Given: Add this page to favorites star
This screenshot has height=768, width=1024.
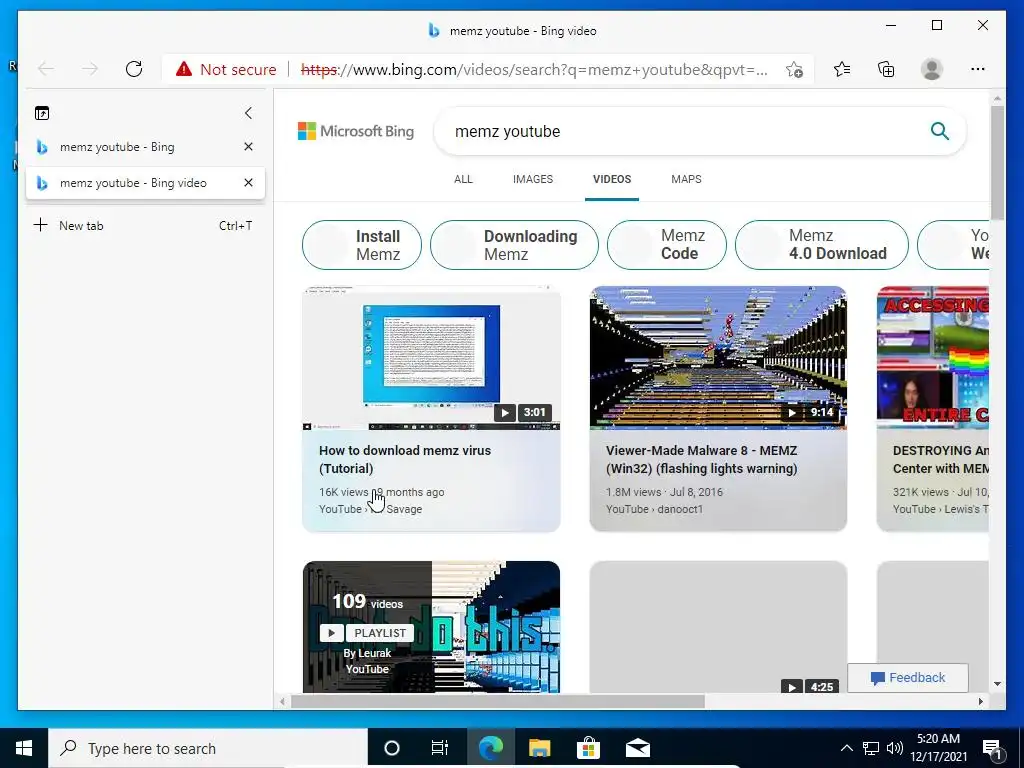Looking at the screenshot, I should pos(794,69).
